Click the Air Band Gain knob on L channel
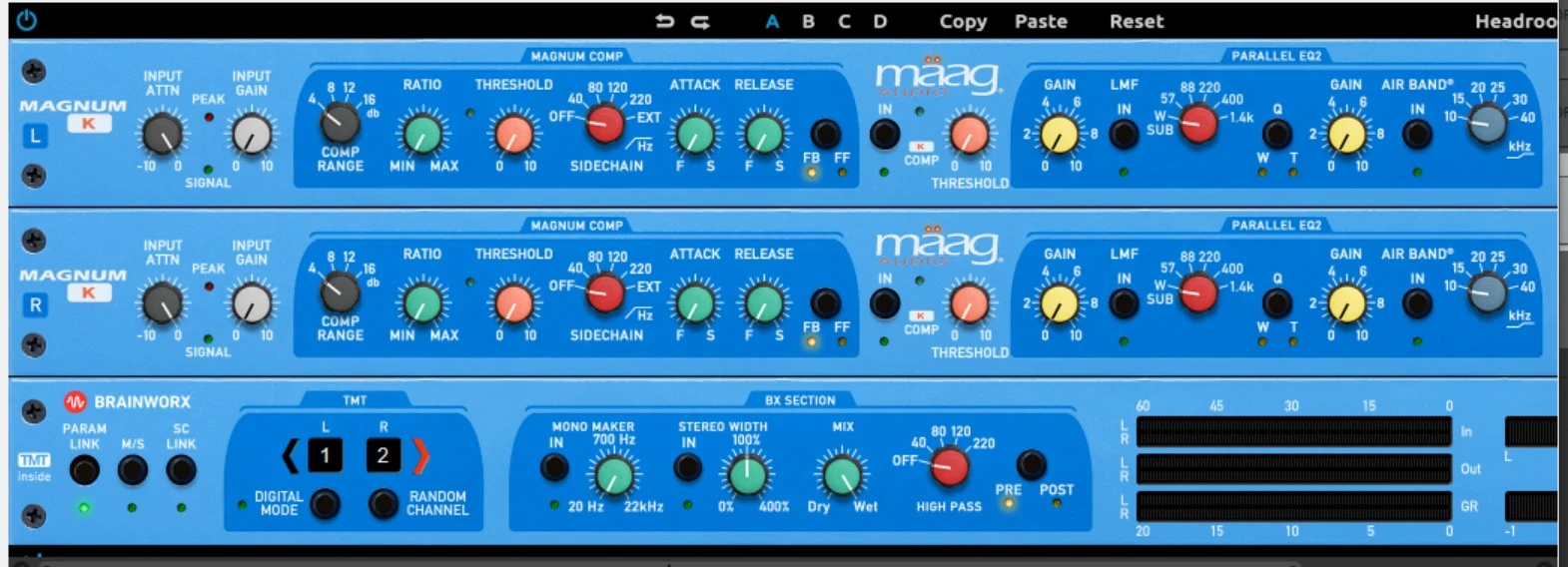 point(1346,135)
